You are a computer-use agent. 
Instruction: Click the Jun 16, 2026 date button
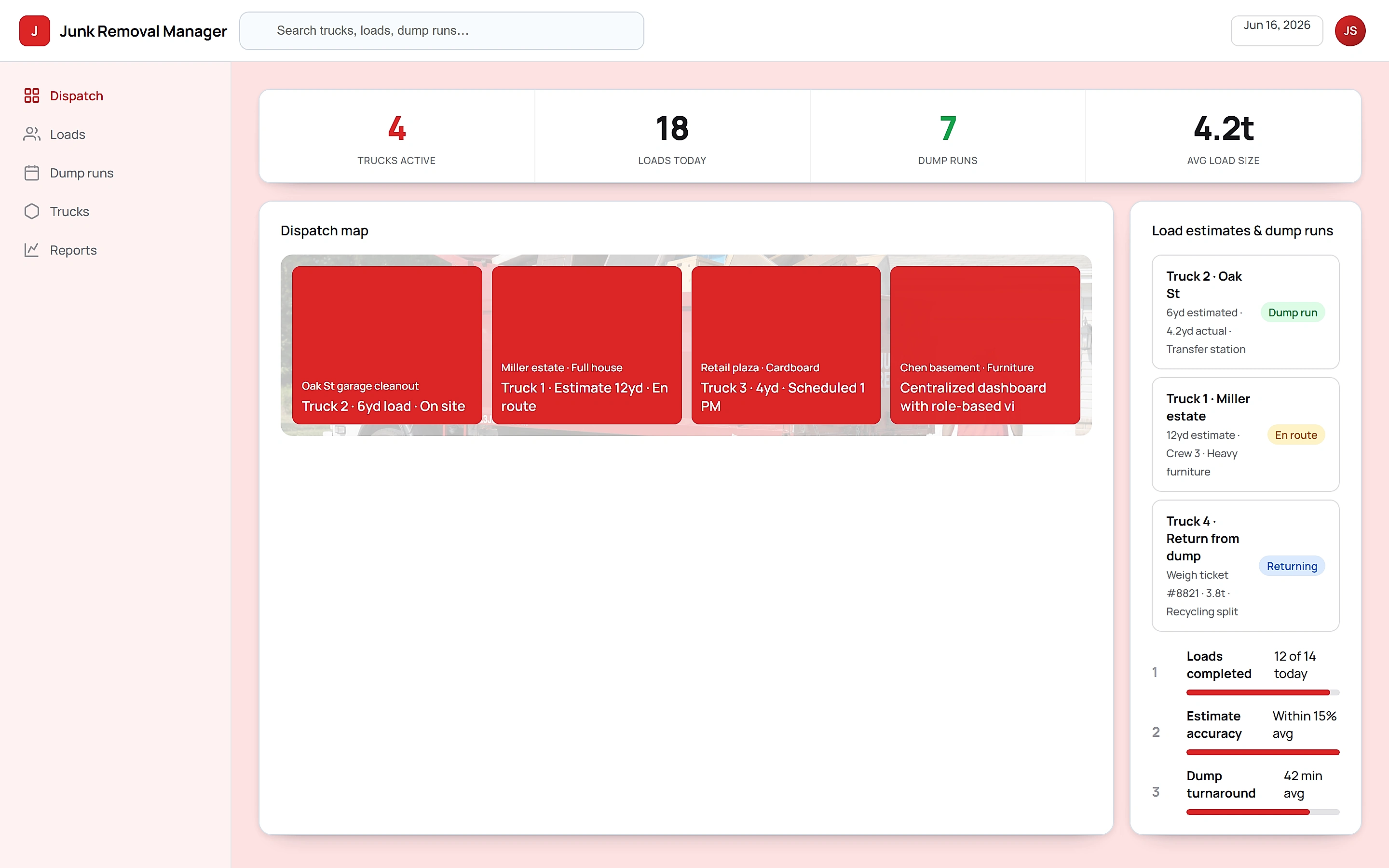tap(1277, 31)
